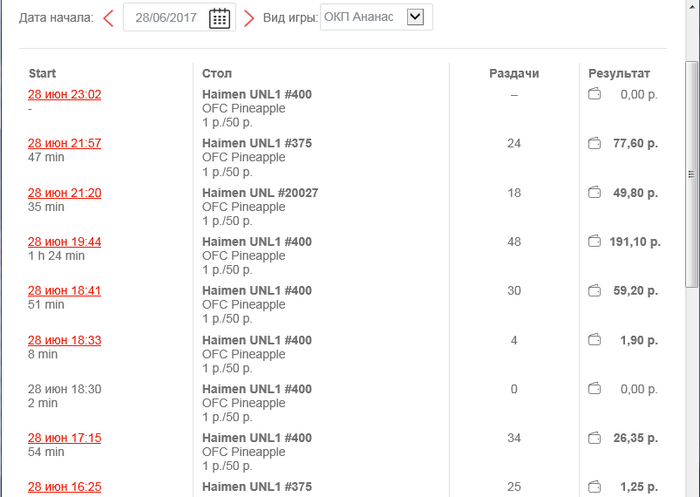
Task: Click wallet icon for 26,35 р. result
Action: (x=595, y=438)
